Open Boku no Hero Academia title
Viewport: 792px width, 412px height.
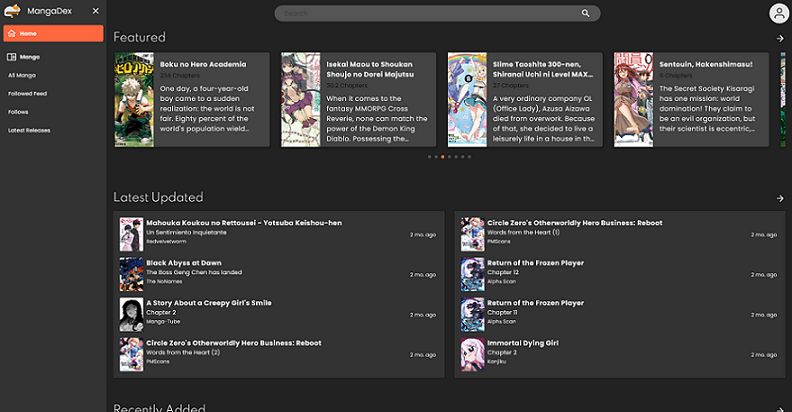pos(203,64)
